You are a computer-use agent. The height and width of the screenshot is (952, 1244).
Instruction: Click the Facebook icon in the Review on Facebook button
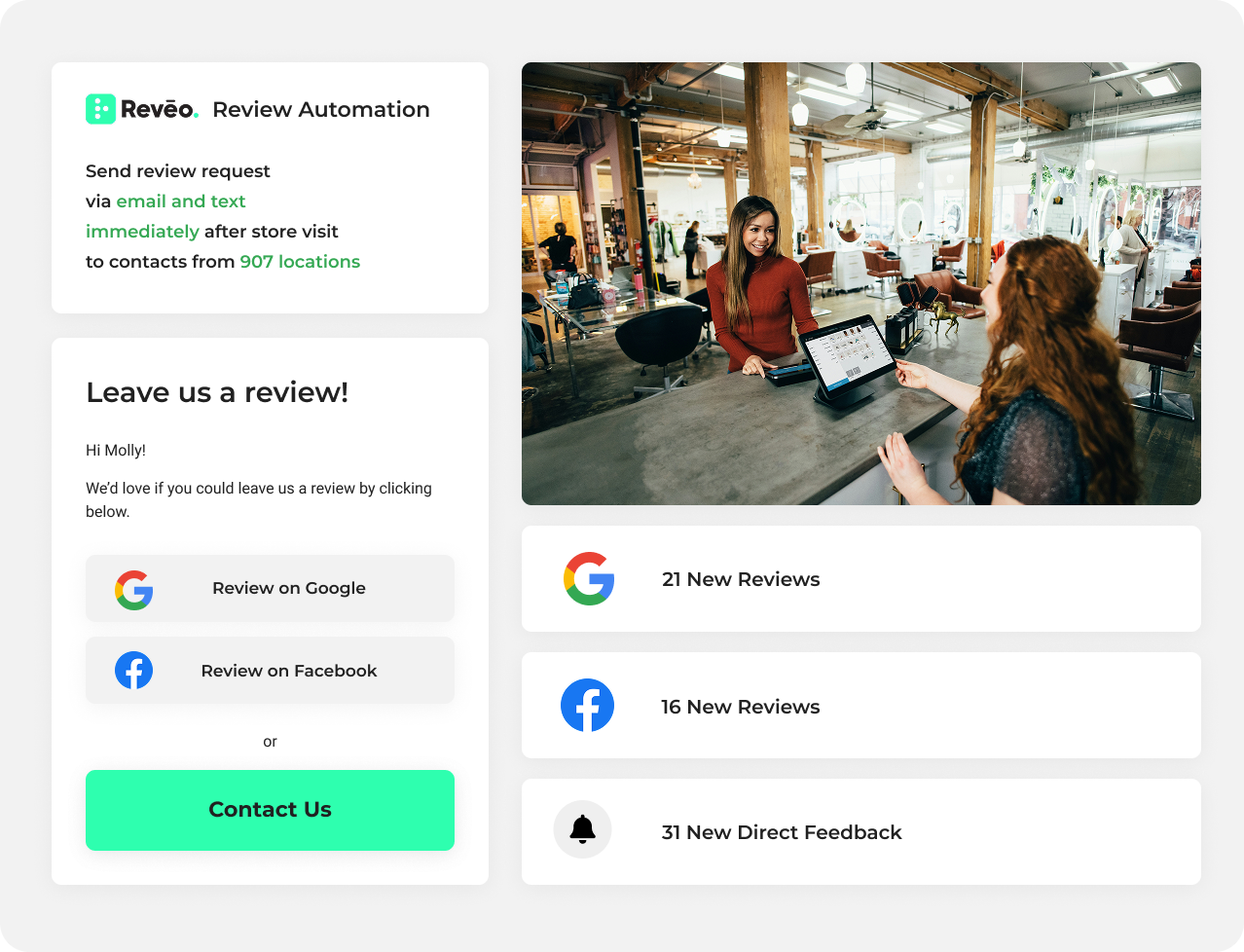pyautogui.click(x=133, y=671)
